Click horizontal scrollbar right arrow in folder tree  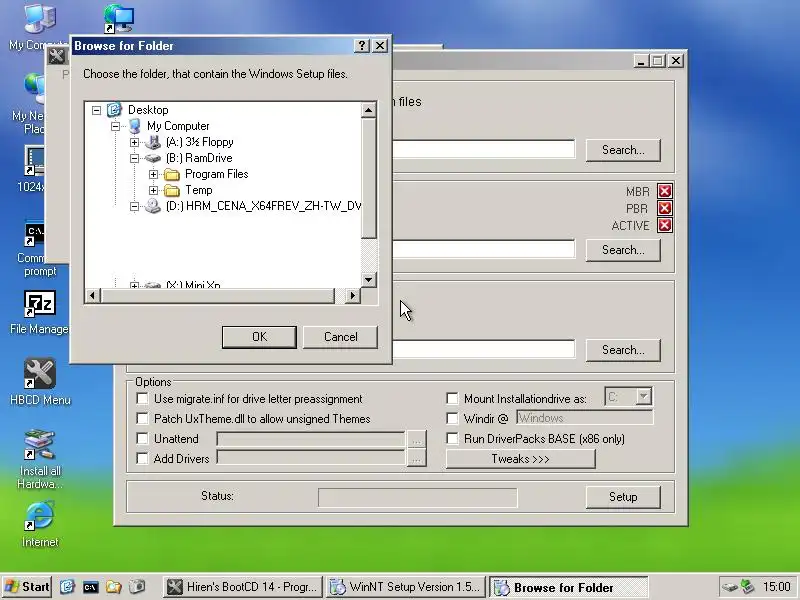[353, 295]
